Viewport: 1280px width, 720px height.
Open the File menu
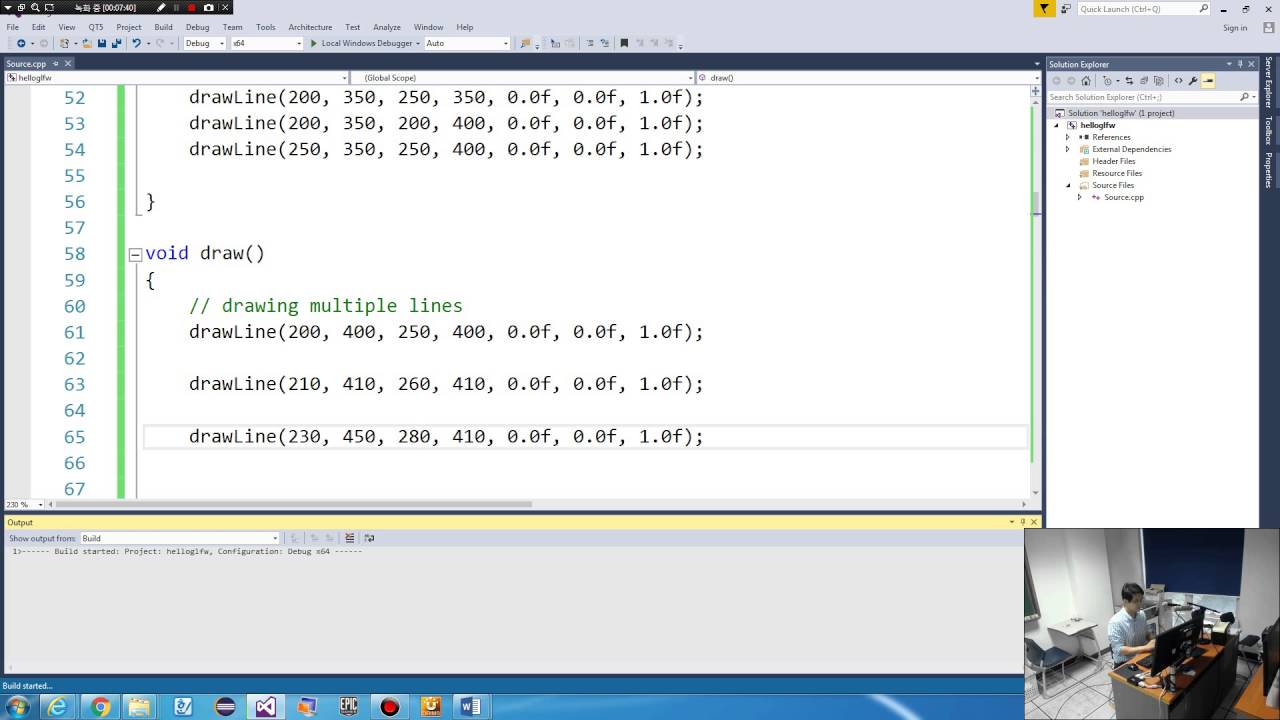(13, 27)
